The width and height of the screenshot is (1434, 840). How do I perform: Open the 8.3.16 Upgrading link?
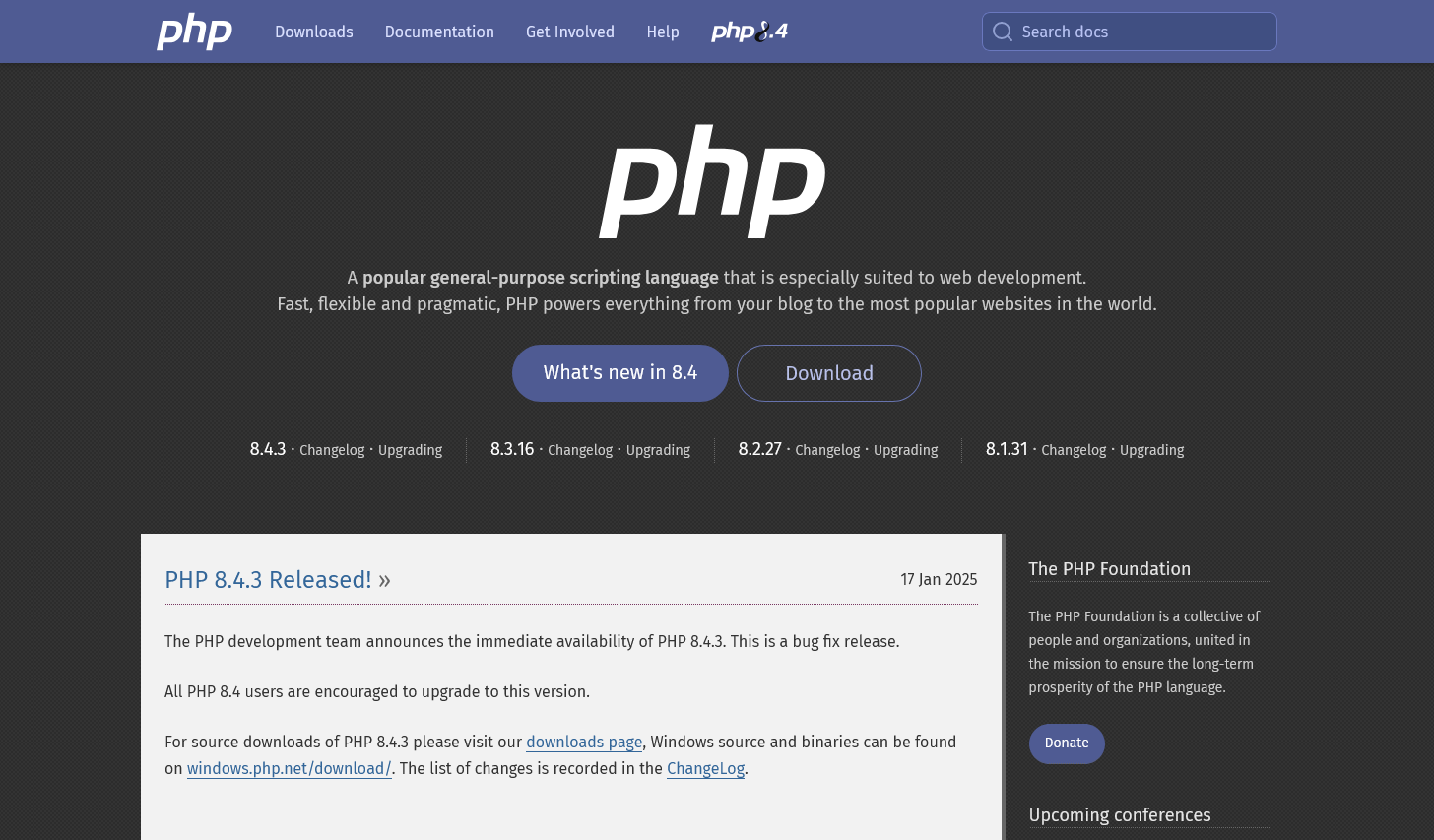[658, 450]
